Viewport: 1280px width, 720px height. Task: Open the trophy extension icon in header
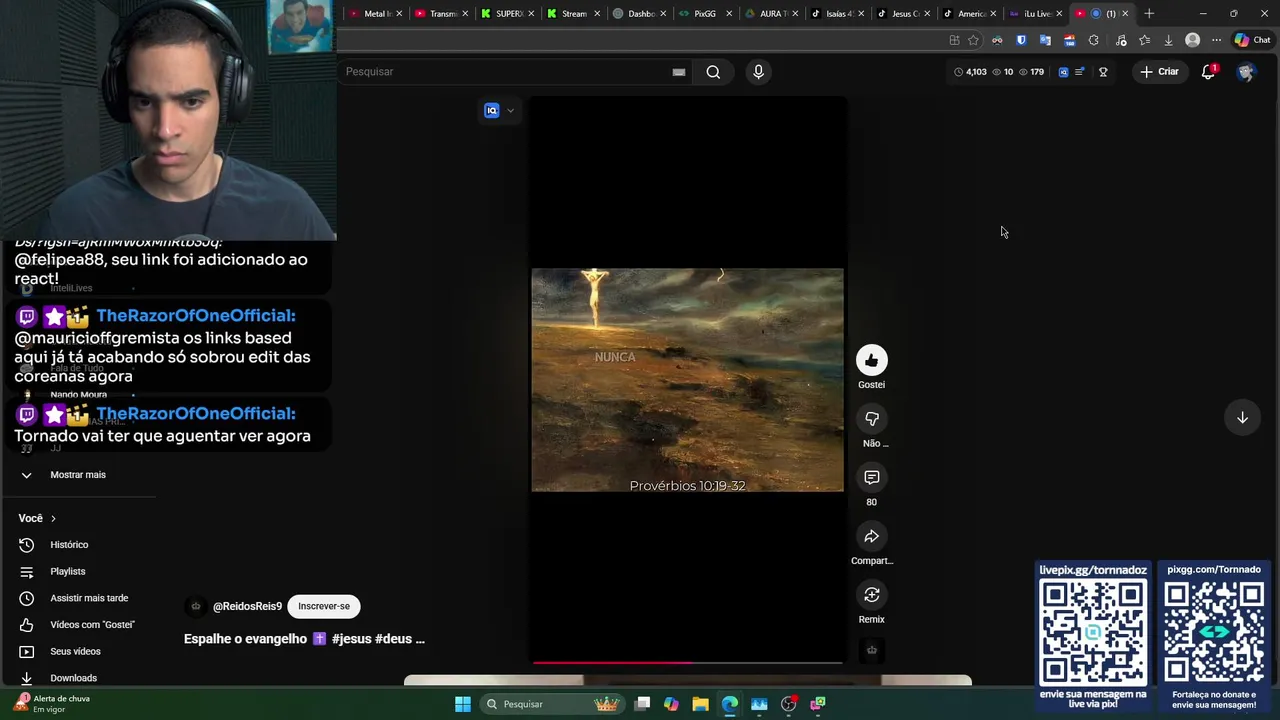click(x=1103, y=72)
